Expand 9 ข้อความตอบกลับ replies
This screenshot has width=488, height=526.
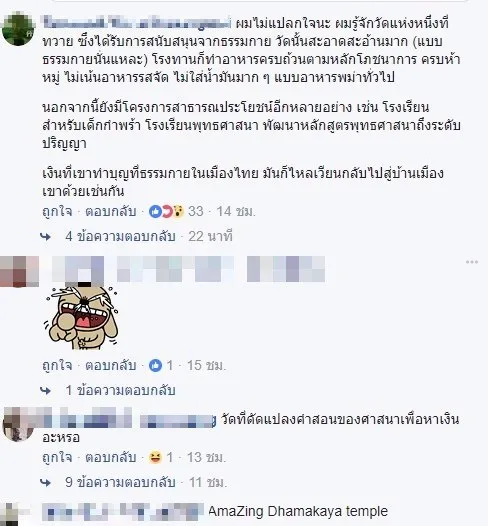pos(120,483)
